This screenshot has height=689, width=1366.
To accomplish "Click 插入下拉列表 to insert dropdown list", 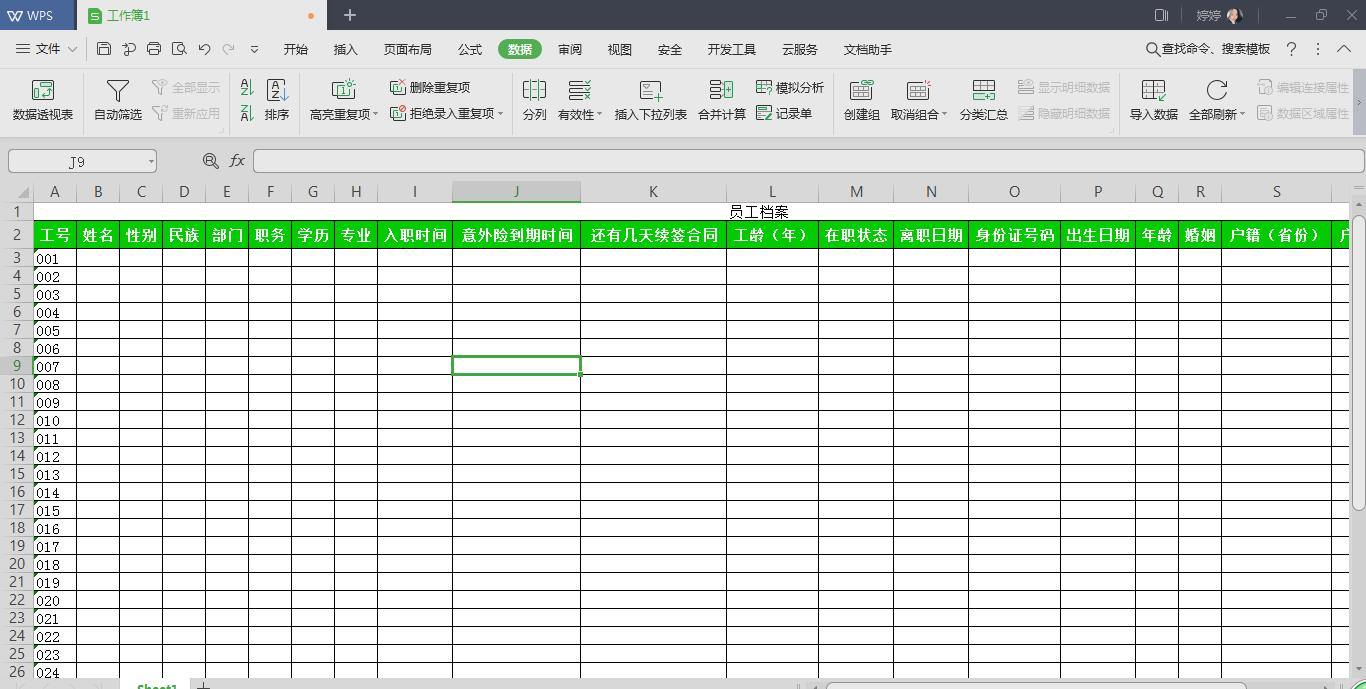I will 651,98.
